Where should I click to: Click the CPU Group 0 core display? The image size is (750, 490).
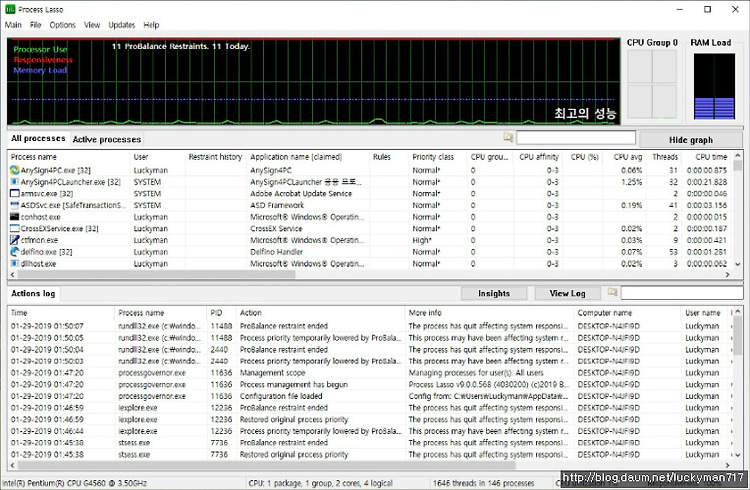tap(652, 84)
